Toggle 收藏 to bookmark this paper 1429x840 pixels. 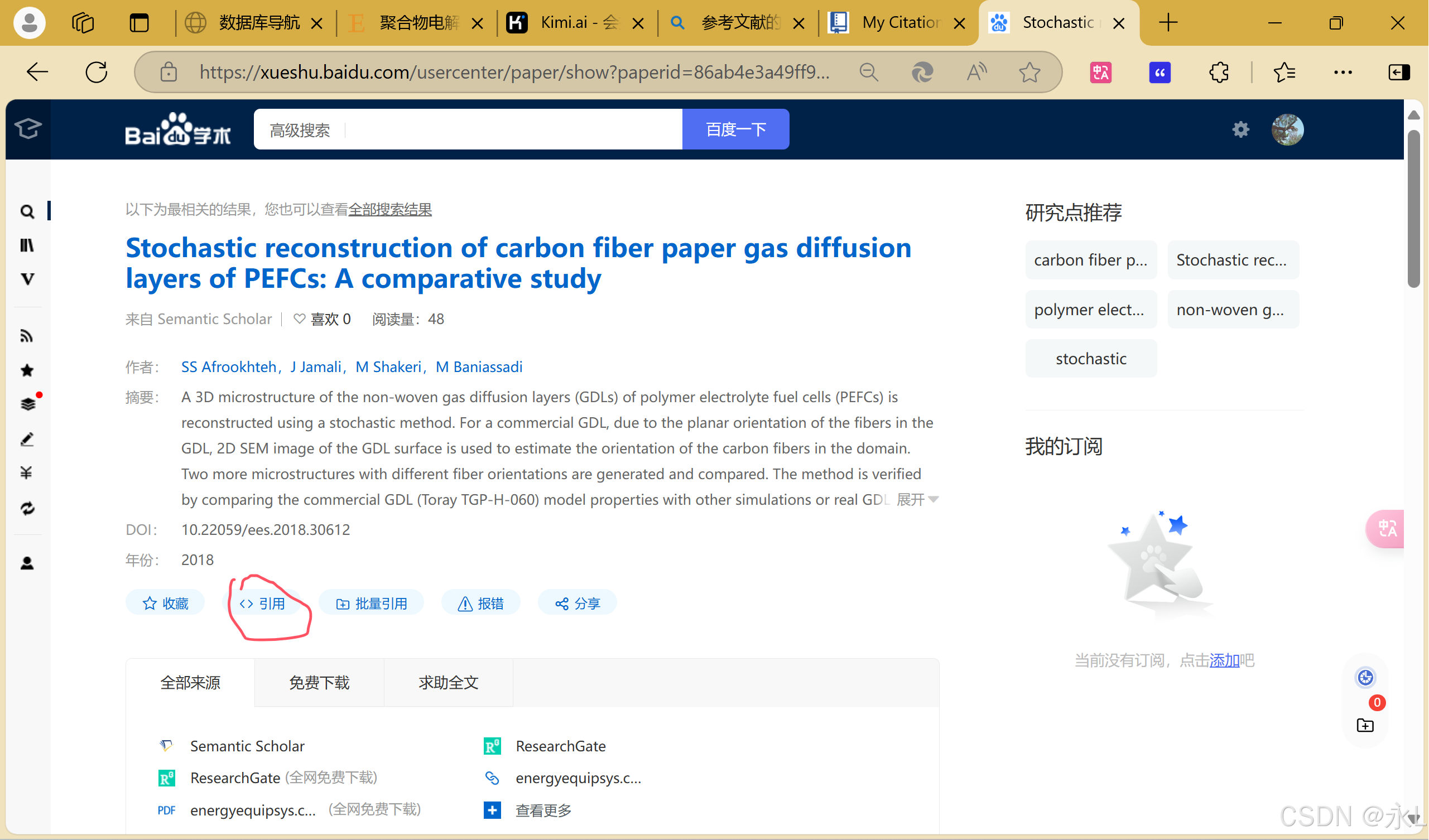coord(165,603)
